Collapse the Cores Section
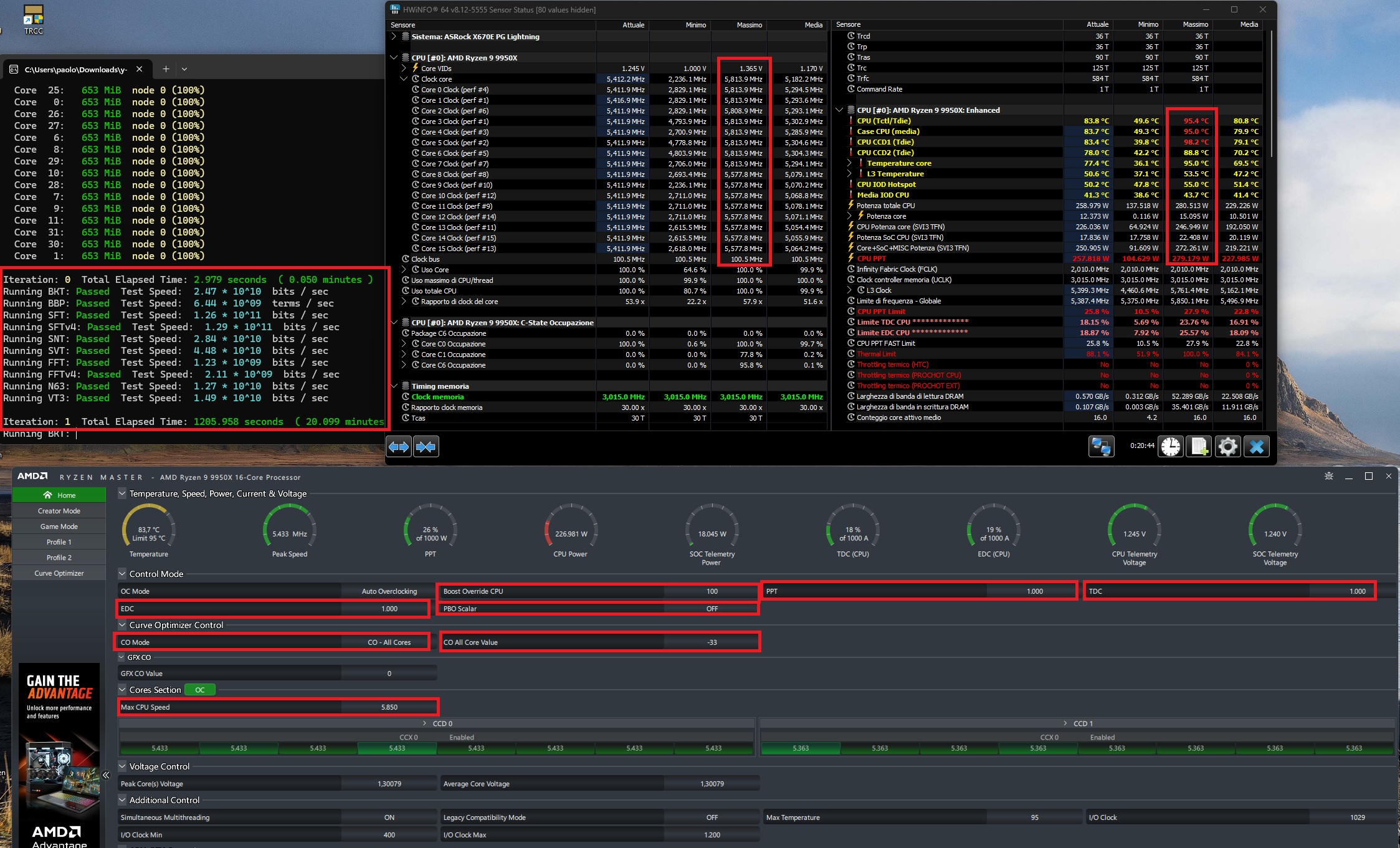This screenshot has height=848, width=1400. tap(122, 690)
